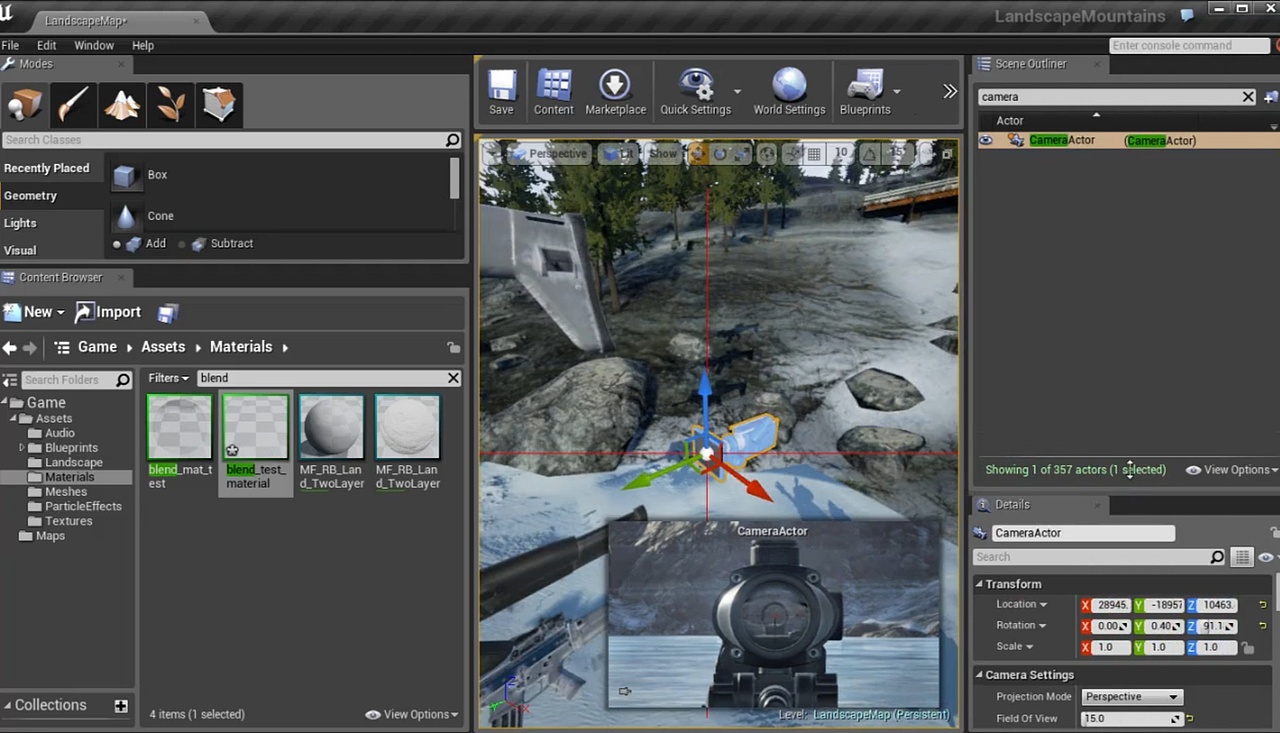This screenshot has height=733, width=1280.
Task: Select the Landscape editing mode
Action: tap(121, 105)
